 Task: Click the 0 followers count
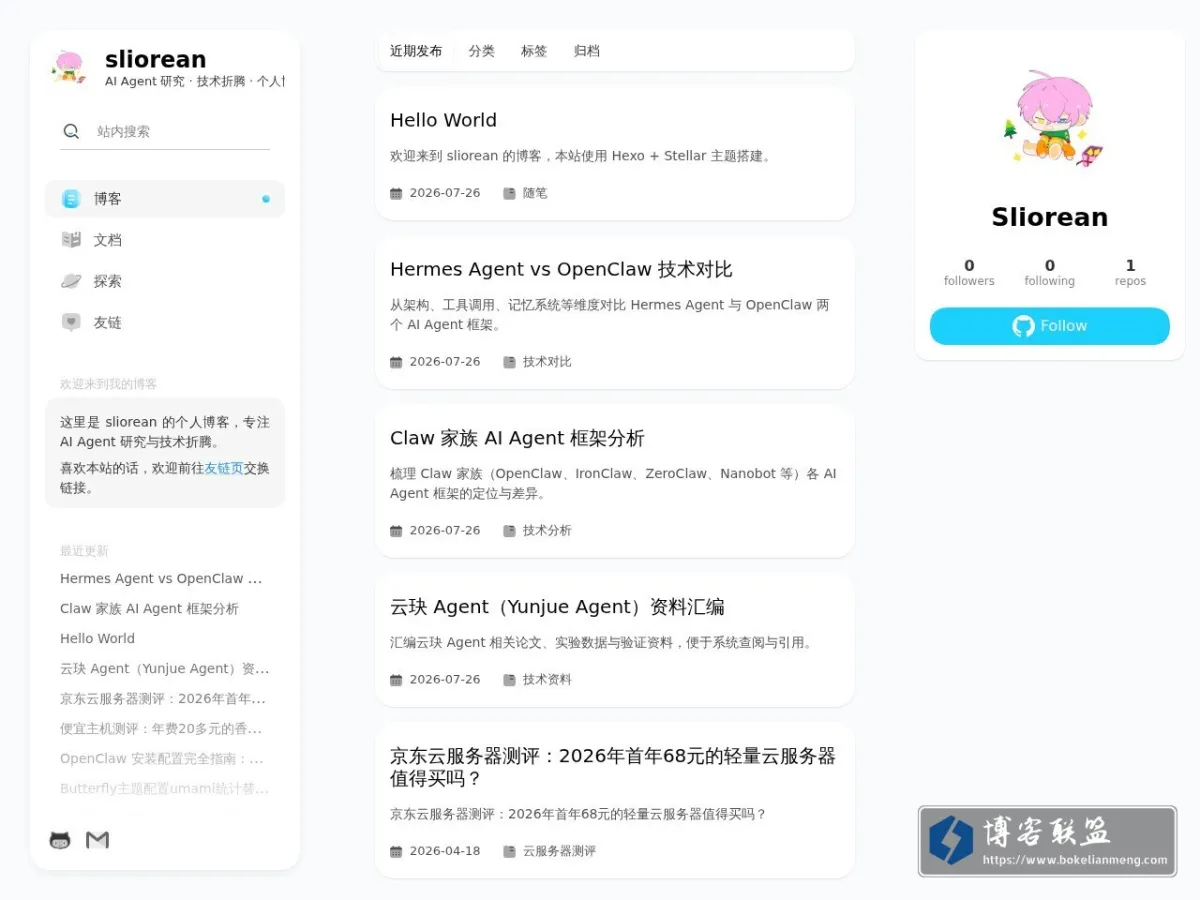pos(969,272)
